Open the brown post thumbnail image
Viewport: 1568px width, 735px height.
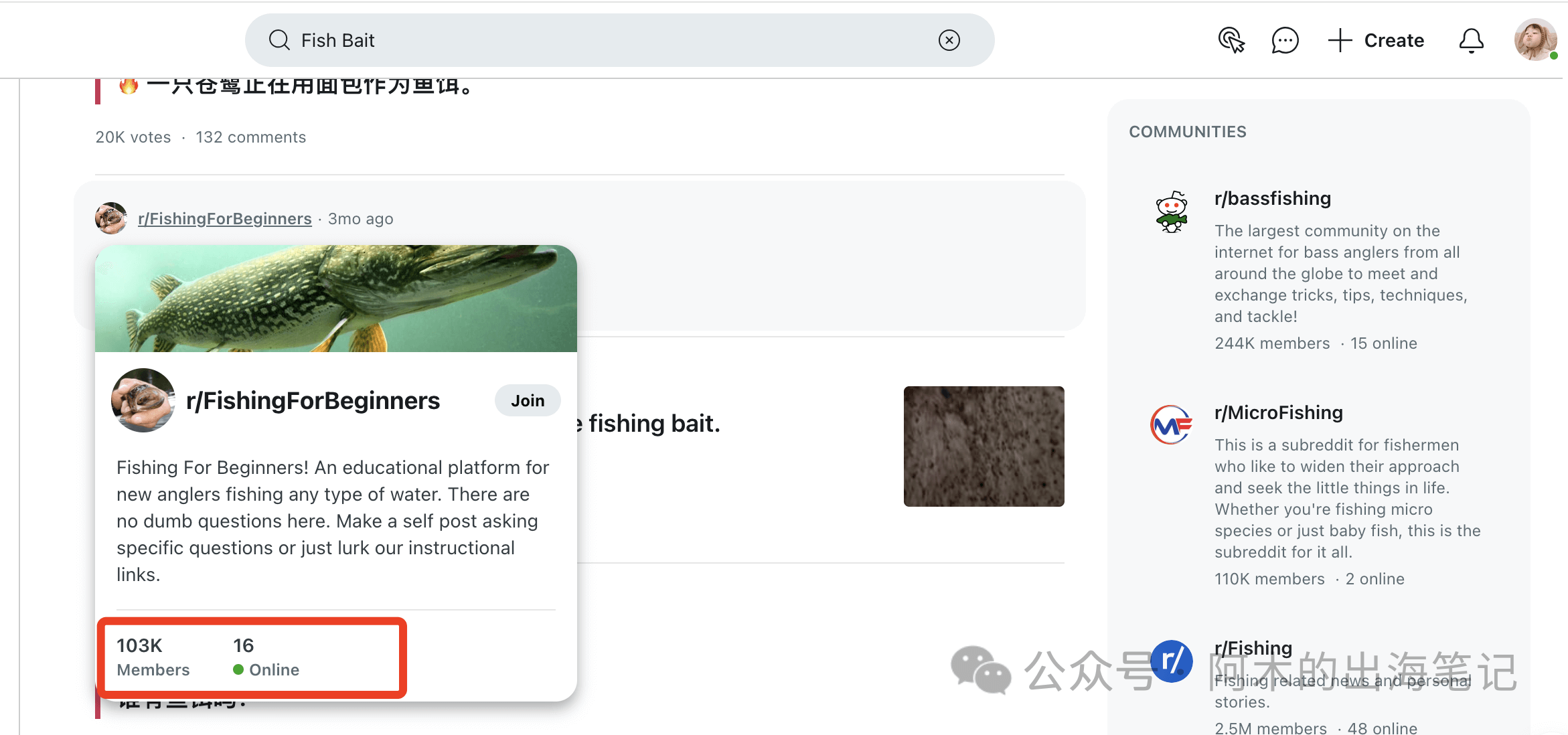984,446
